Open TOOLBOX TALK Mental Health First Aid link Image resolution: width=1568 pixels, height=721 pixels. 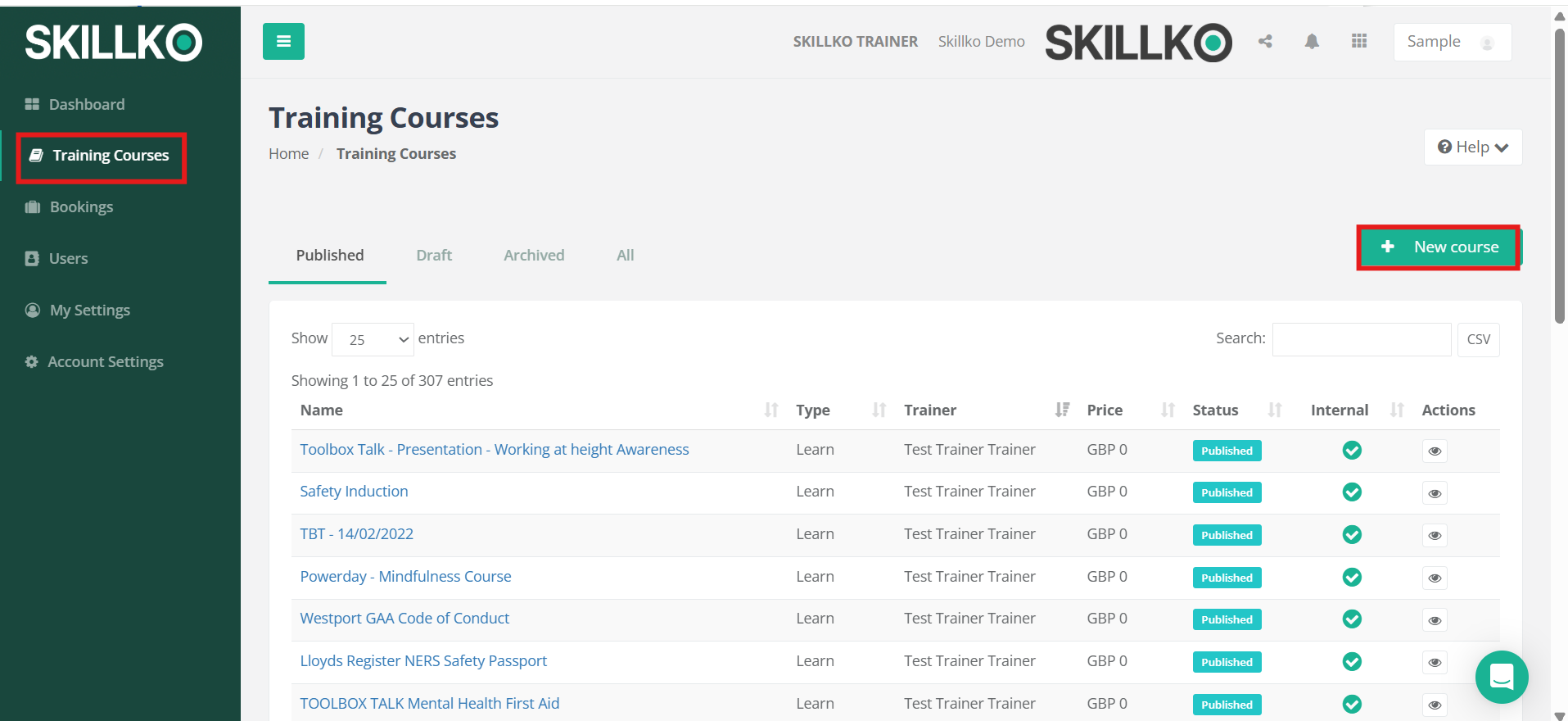[x=430, y=704]
